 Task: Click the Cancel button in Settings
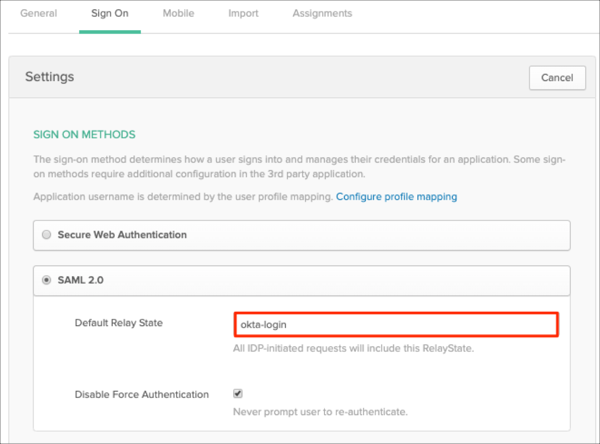556,78
